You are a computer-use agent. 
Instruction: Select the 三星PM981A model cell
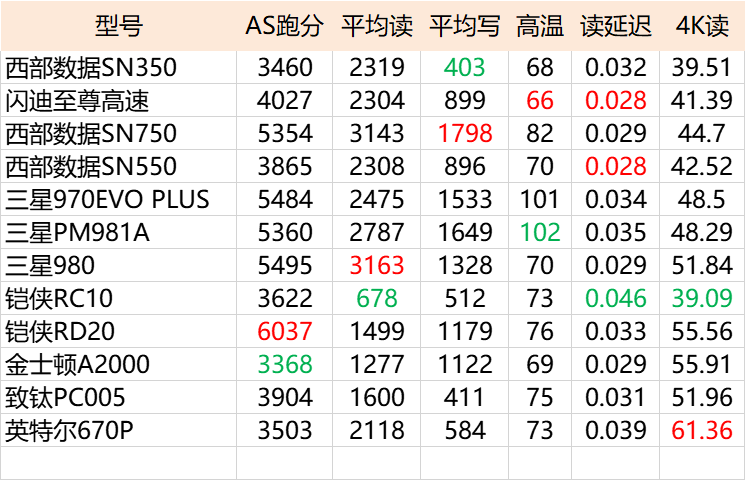point(119,232)
